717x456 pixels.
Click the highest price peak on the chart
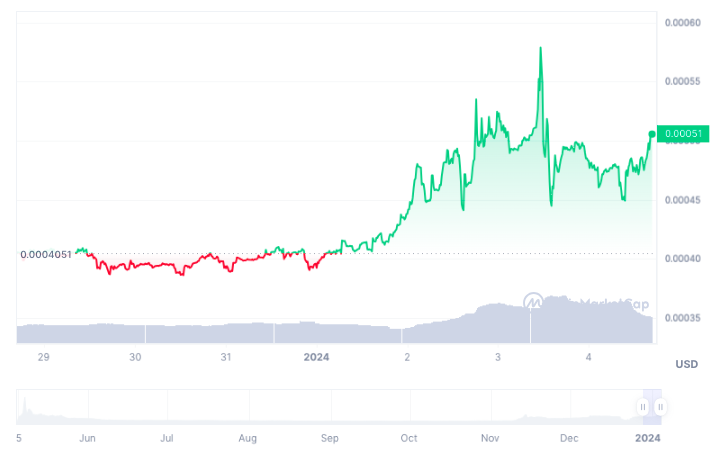point(541,48)
